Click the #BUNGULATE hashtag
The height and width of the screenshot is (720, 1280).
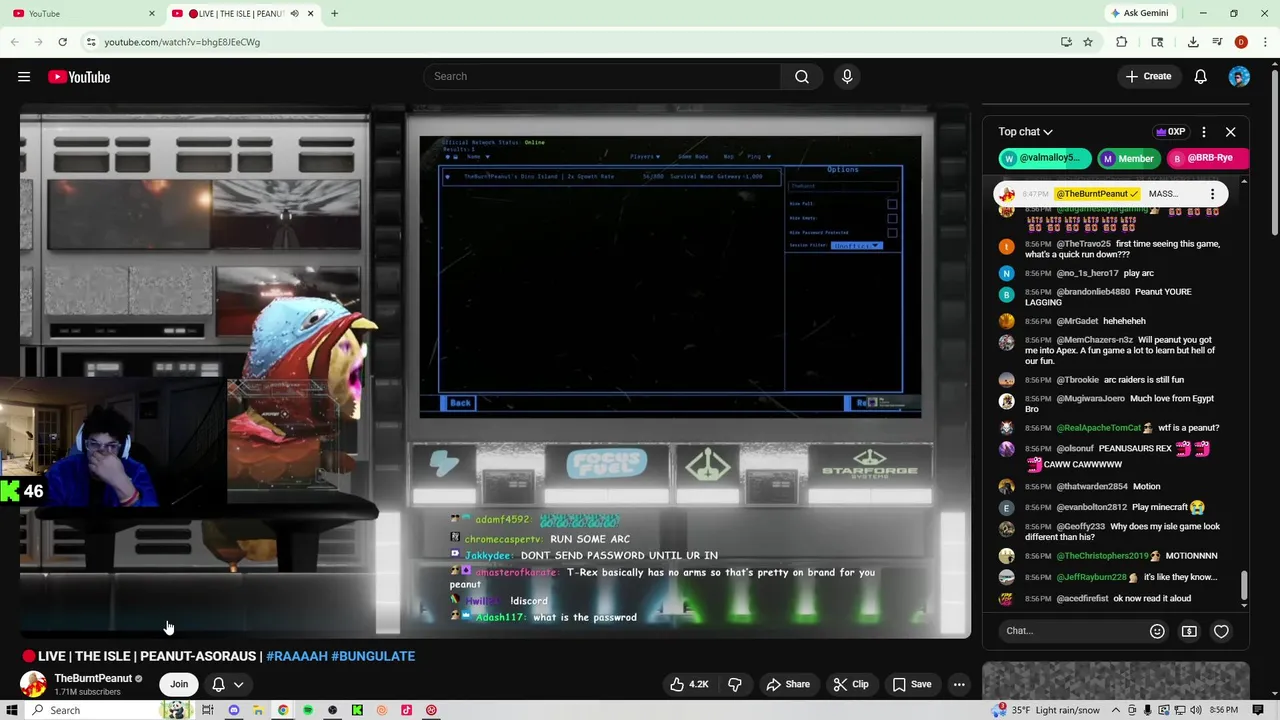pyautogui.click(x=373, y=656)
